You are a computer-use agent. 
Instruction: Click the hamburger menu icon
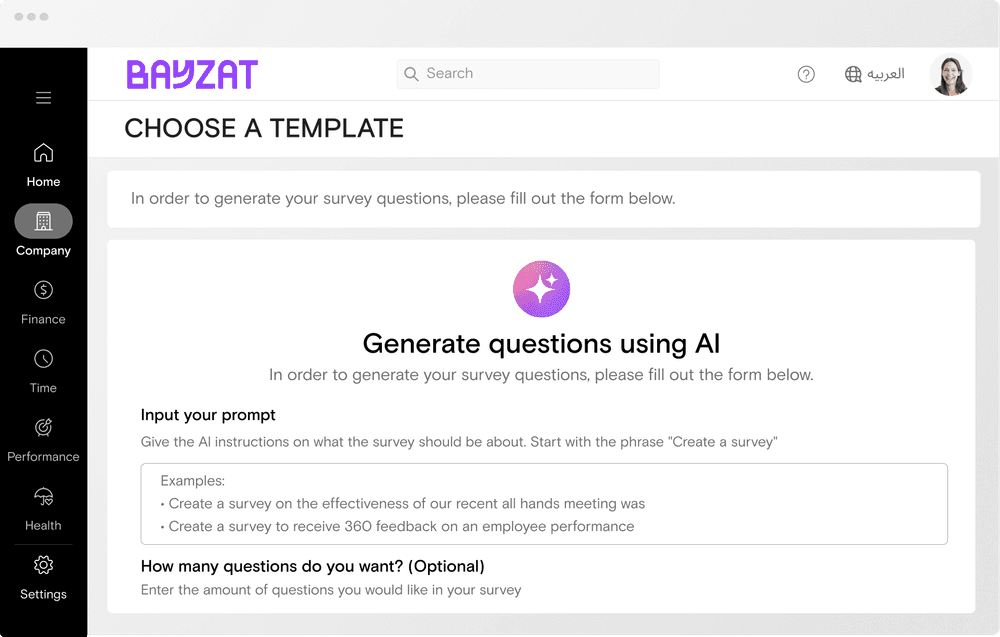(43, 98)
